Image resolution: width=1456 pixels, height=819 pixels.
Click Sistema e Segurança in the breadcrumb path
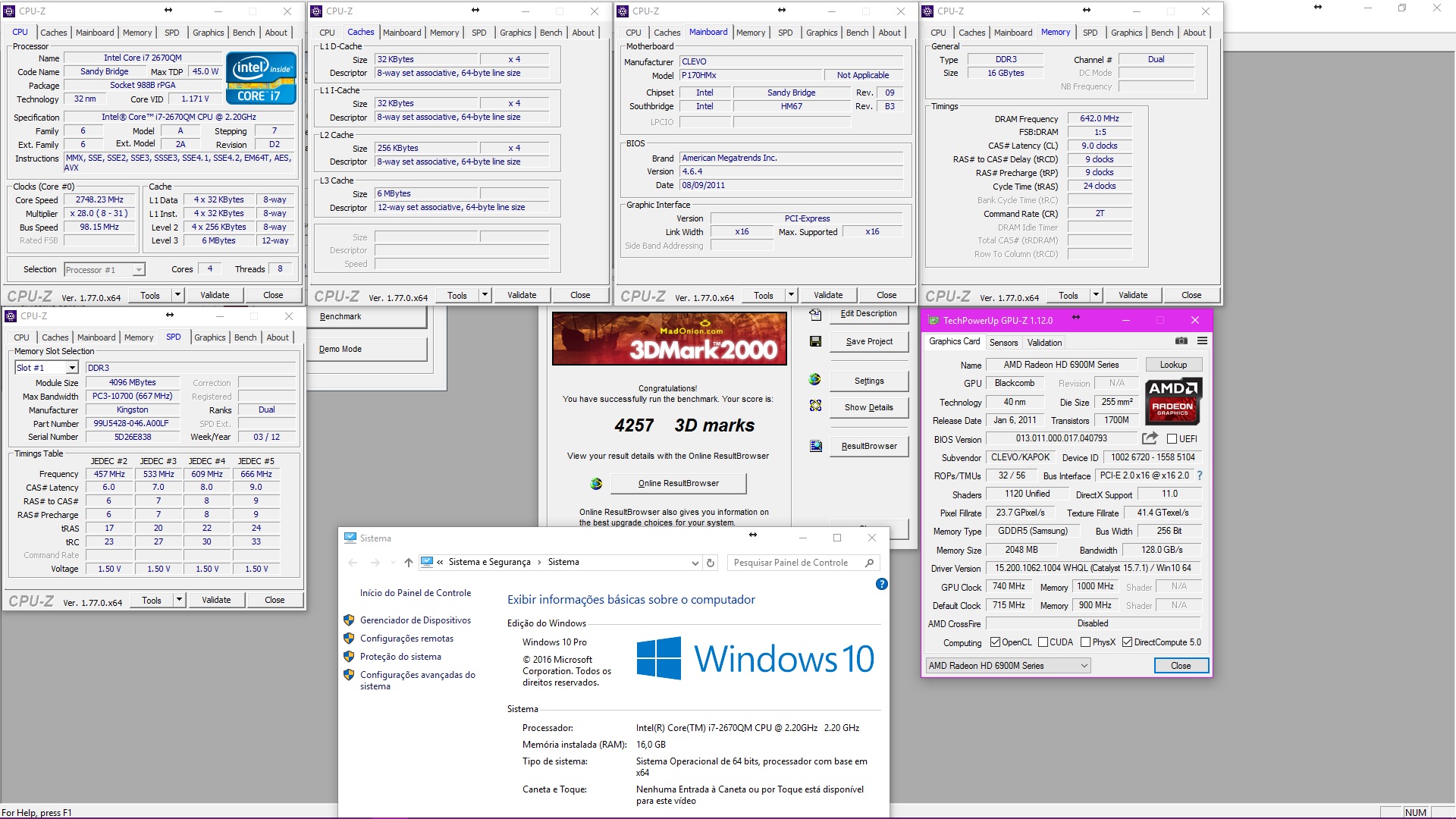(x=490, y=562)
